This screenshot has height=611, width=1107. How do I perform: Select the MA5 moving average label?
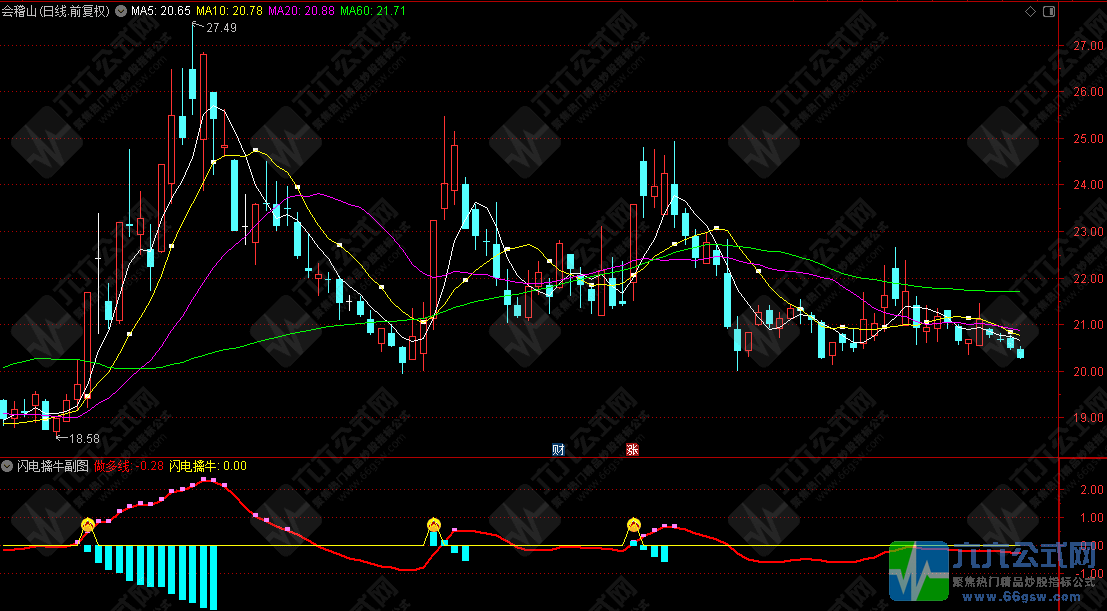(160, 10)
